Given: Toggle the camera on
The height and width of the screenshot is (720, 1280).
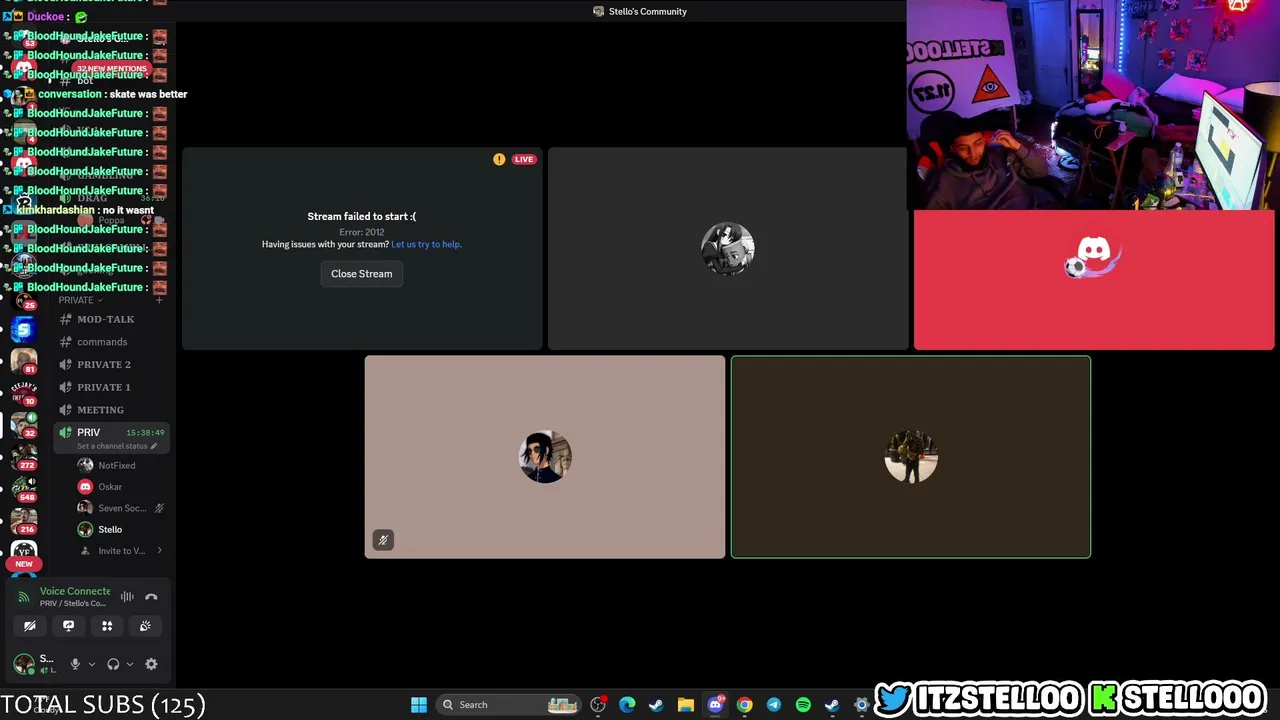Looking at the screenshot, I should [30, 626].
